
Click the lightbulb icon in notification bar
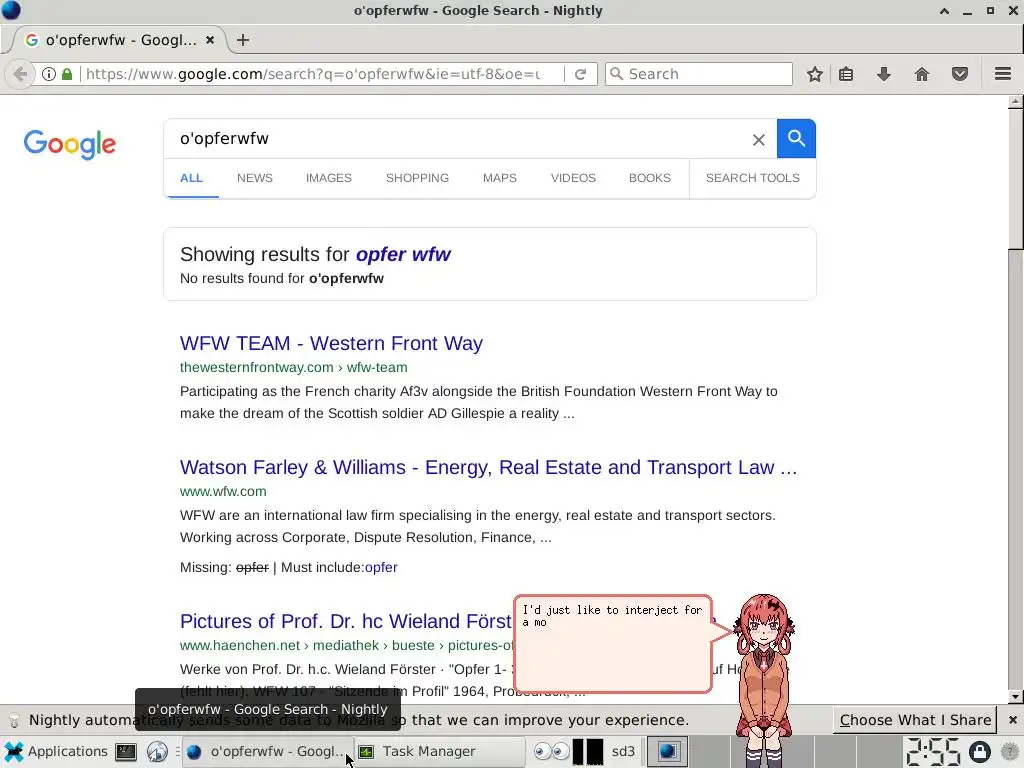click(x=14, y=720)
